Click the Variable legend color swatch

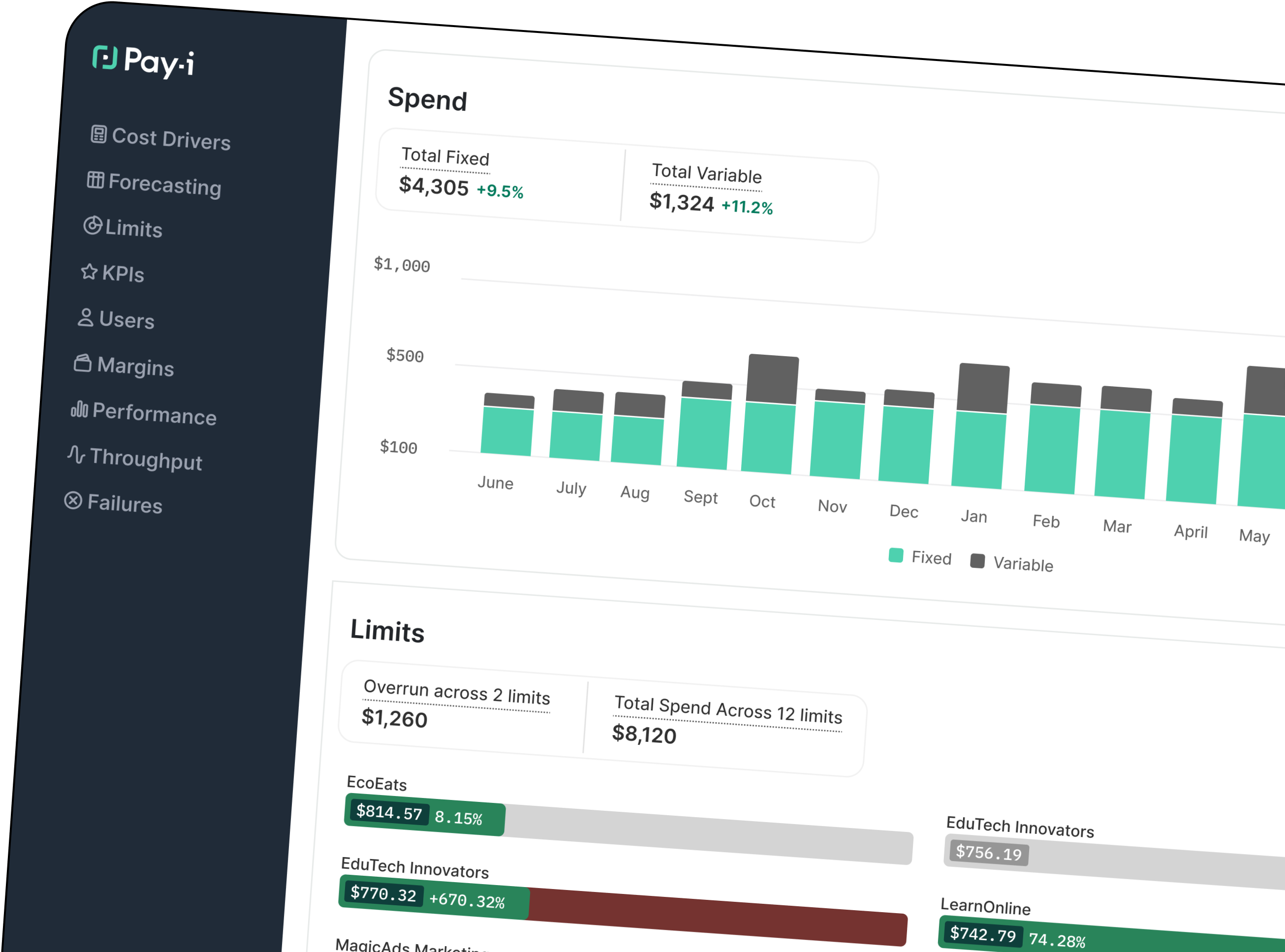coord(977,561)
